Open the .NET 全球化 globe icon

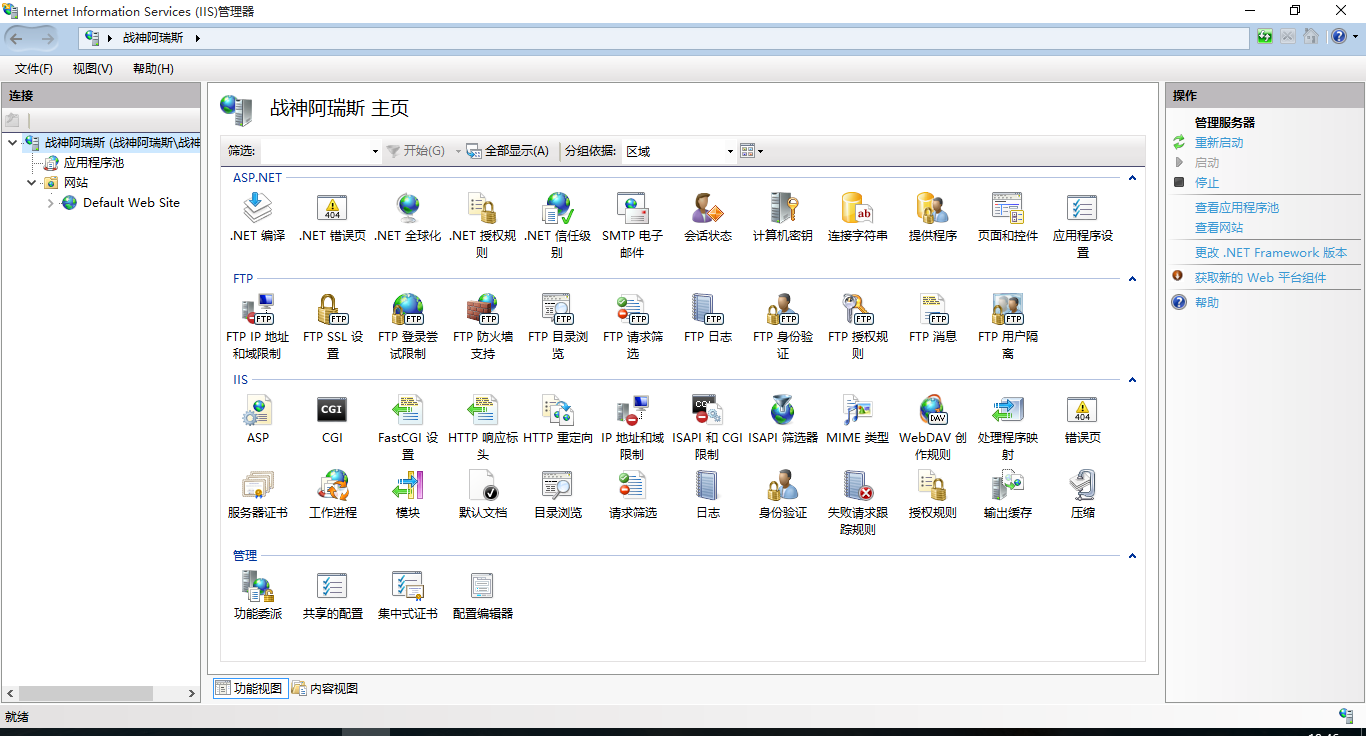point(408,208)
